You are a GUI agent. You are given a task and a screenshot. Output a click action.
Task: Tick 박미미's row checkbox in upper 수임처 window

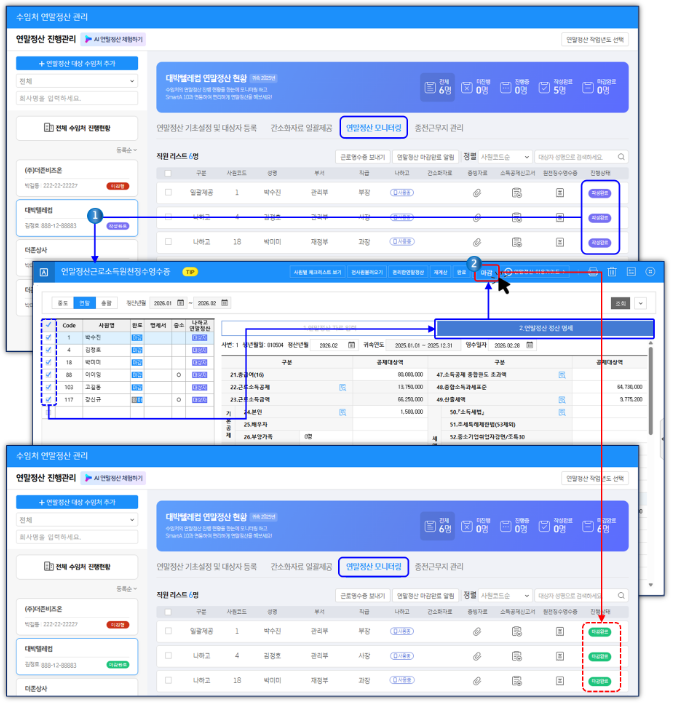coord(168,242)
